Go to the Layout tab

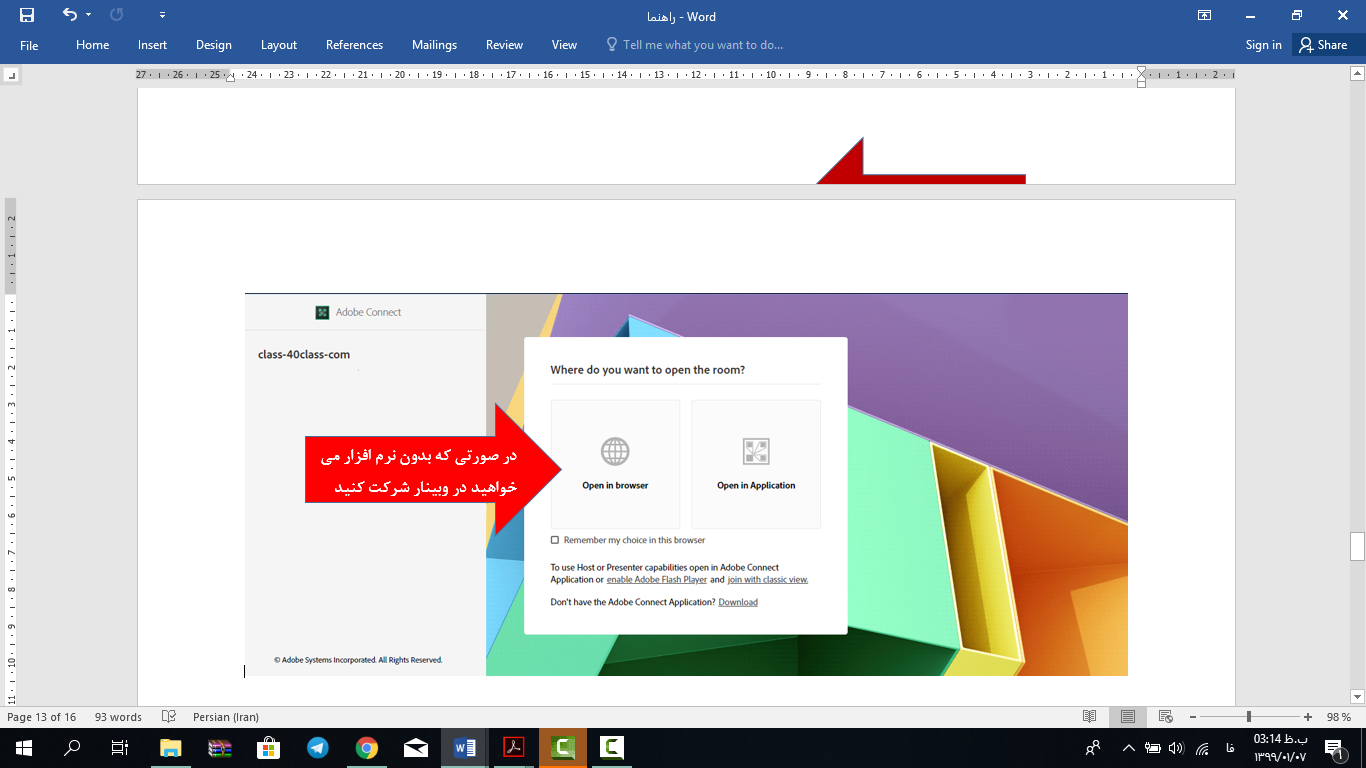[279, 45]
